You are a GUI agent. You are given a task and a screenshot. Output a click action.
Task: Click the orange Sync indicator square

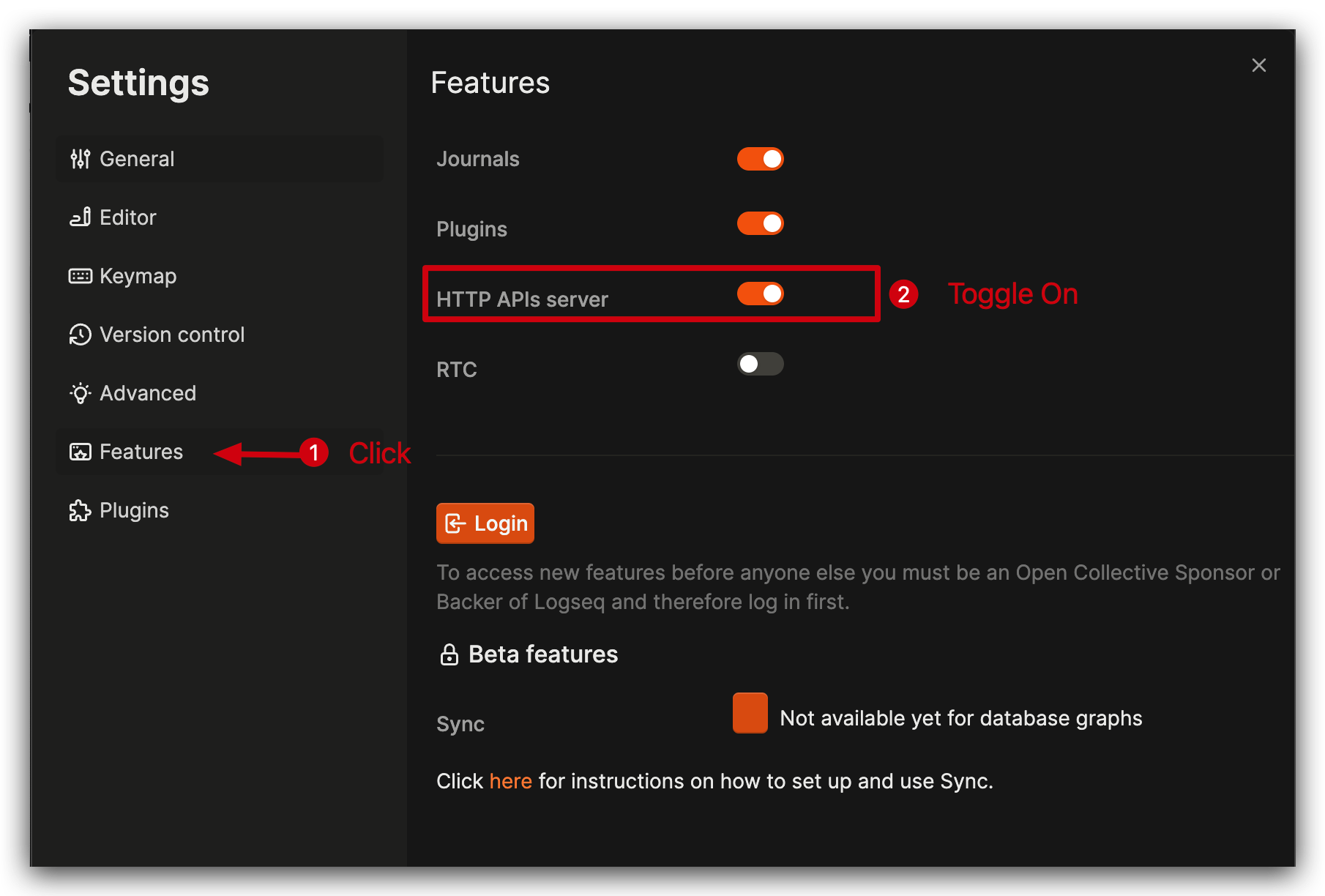tap(749, 712)
